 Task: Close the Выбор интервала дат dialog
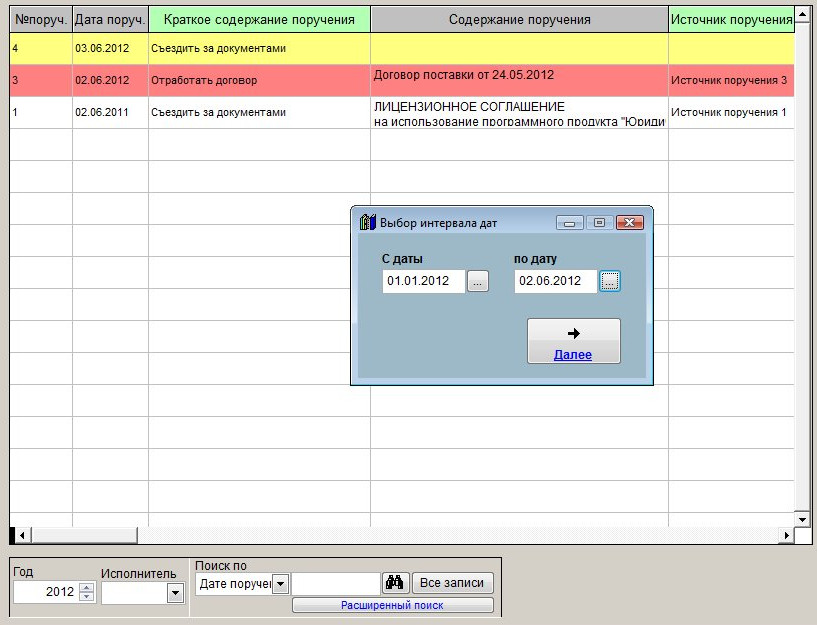click(629, 223)
